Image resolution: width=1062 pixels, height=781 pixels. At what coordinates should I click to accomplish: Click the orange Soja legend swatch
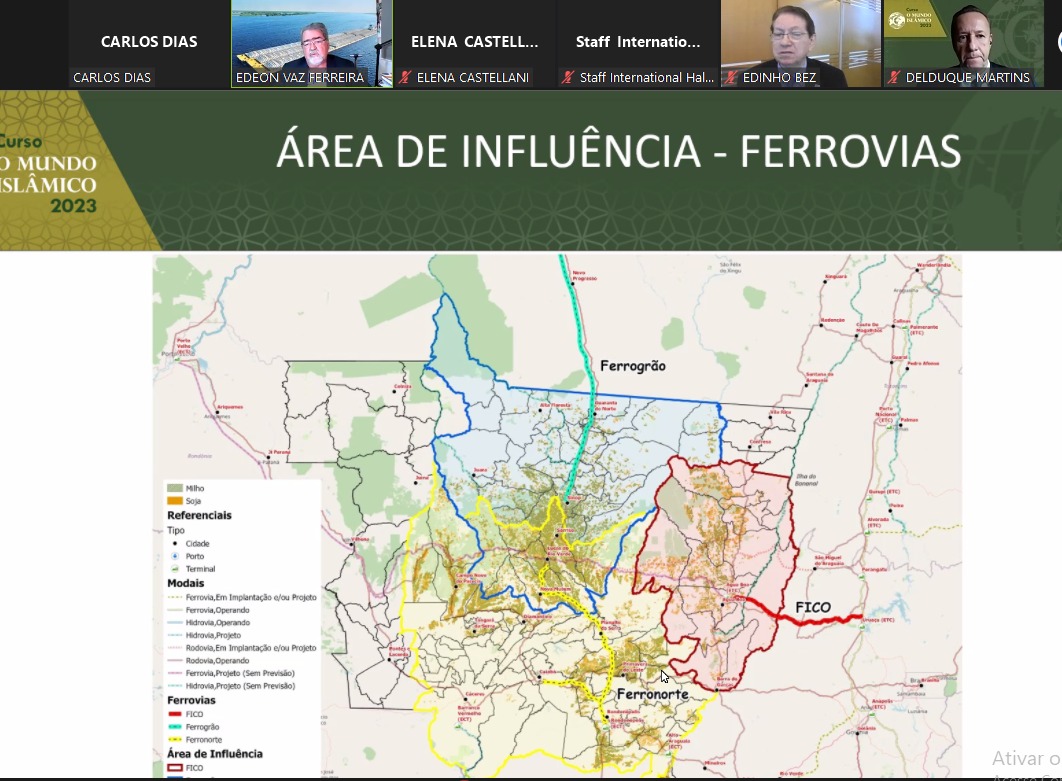[175, 501]
